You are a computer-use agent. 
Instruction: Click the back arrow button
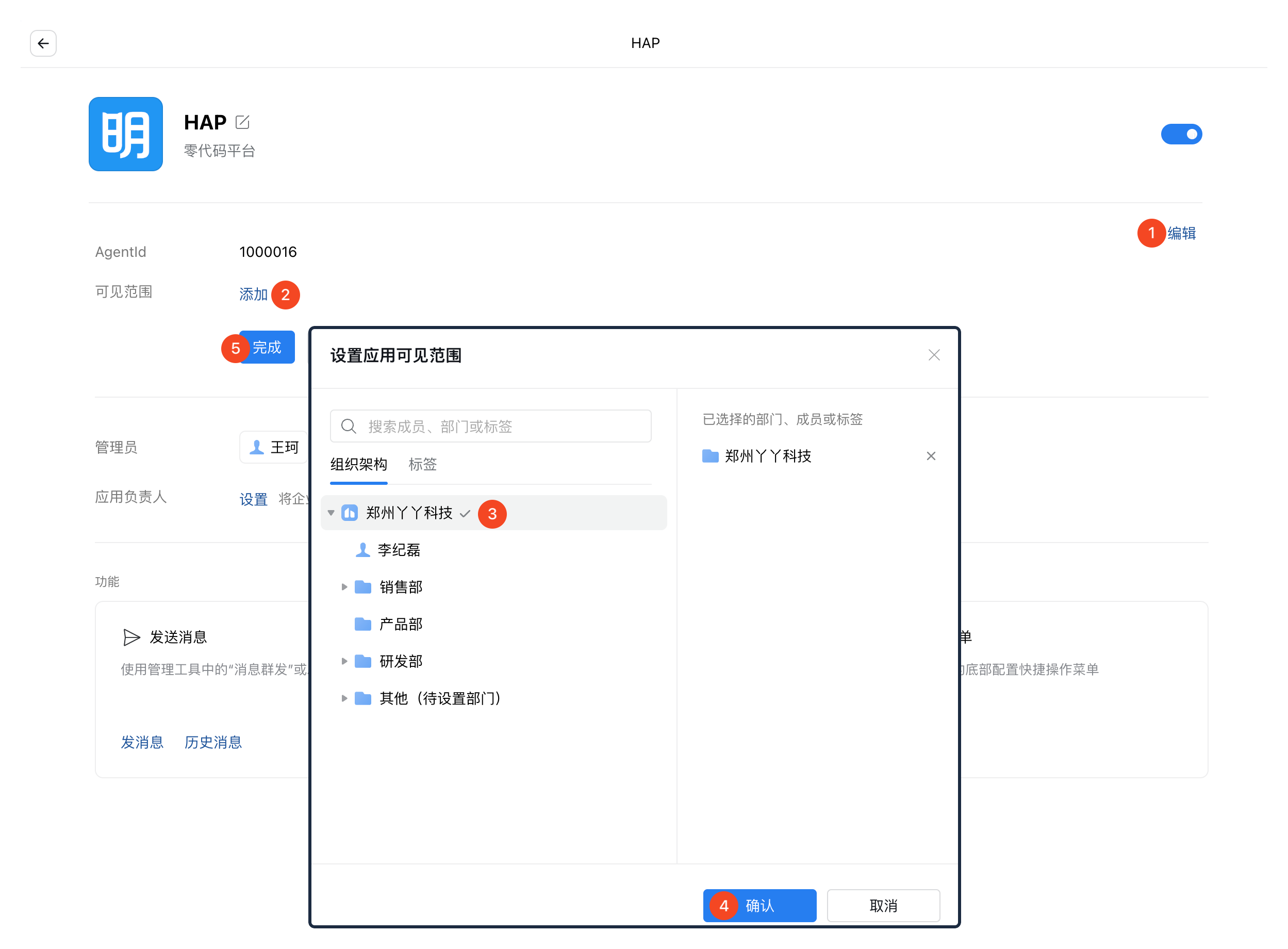(43, 43)
